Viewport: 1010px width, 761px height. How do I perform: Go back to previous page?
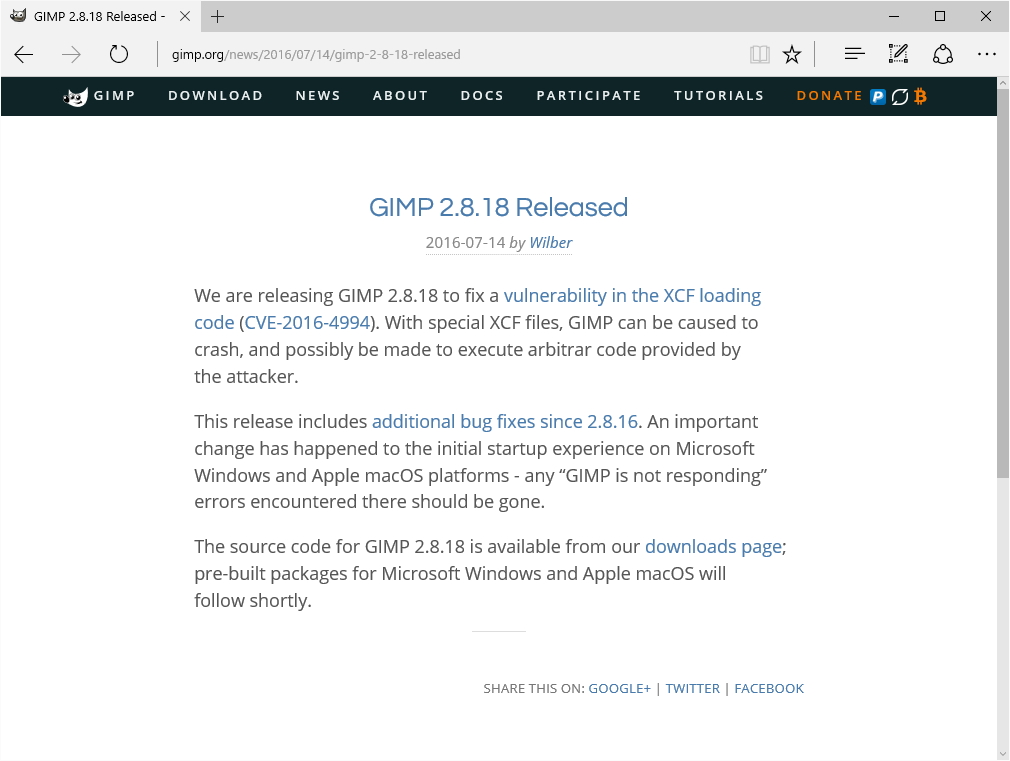24,55
